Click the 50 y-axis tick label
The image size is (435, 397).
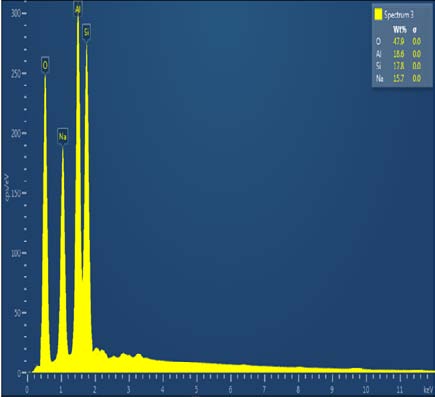coord(17,313)
